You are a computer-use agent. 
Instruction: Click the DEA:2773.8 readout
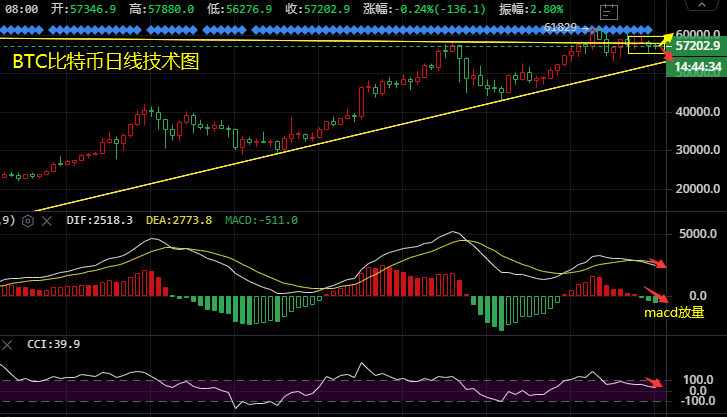point(179,220)
